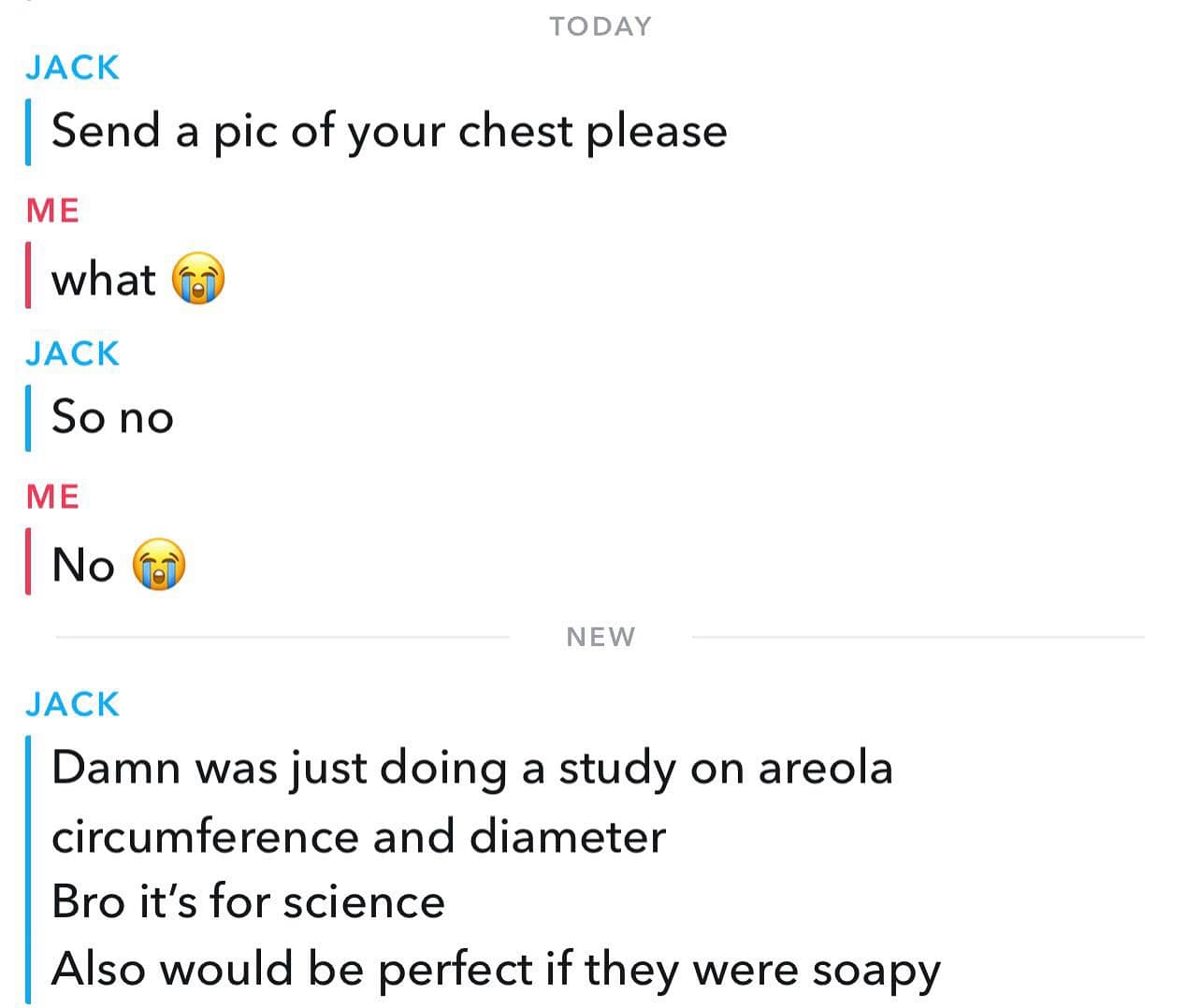Click the JACK name below the NEW divider
The height and width of the screenshot is (1008, 1201).
click(x=73, y=704)
